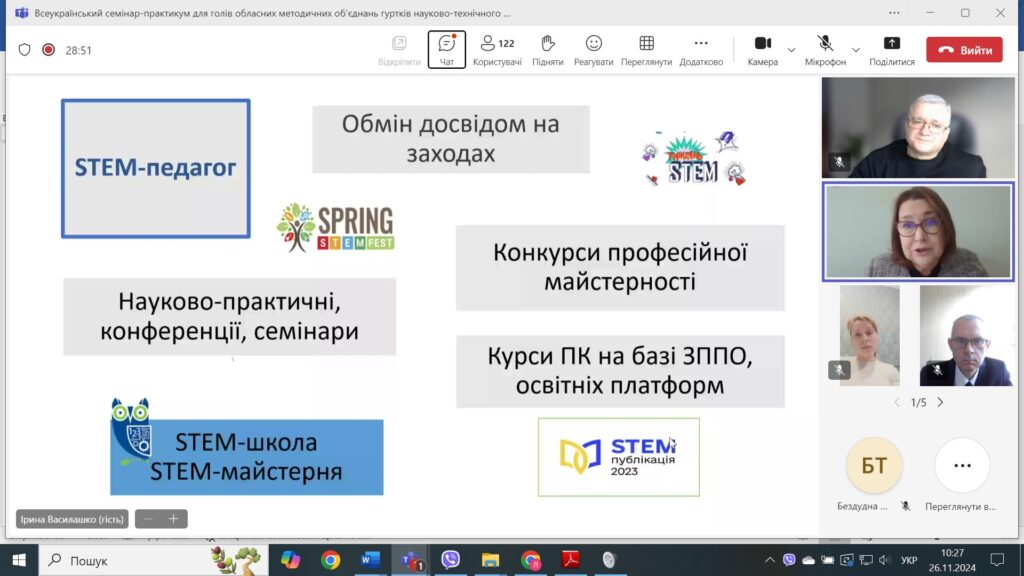
Task: Click the Курси ПК на базі ЗППО box
Action: pos(620,371)
